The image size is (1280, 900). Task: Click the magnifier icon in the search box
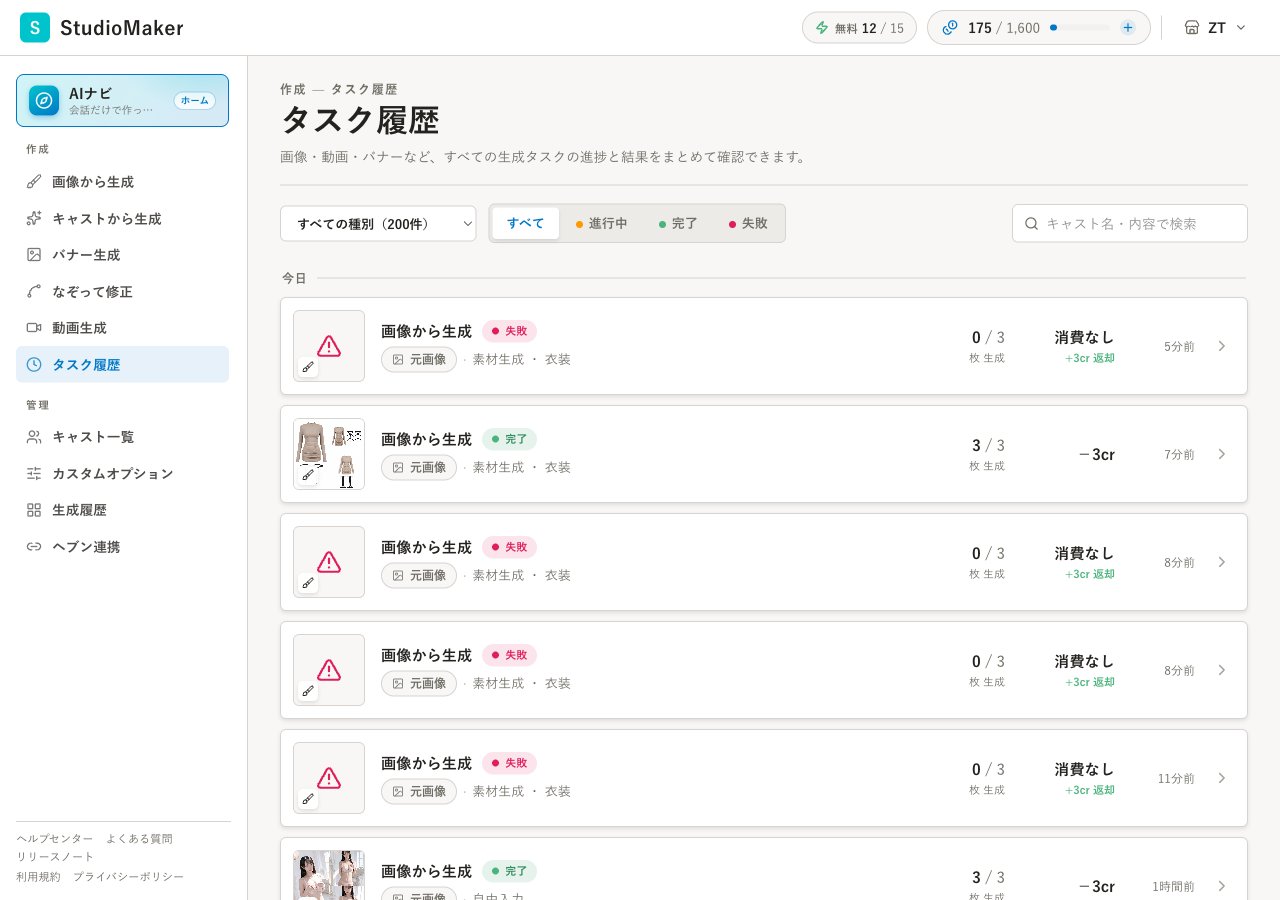pos(1032,224)
